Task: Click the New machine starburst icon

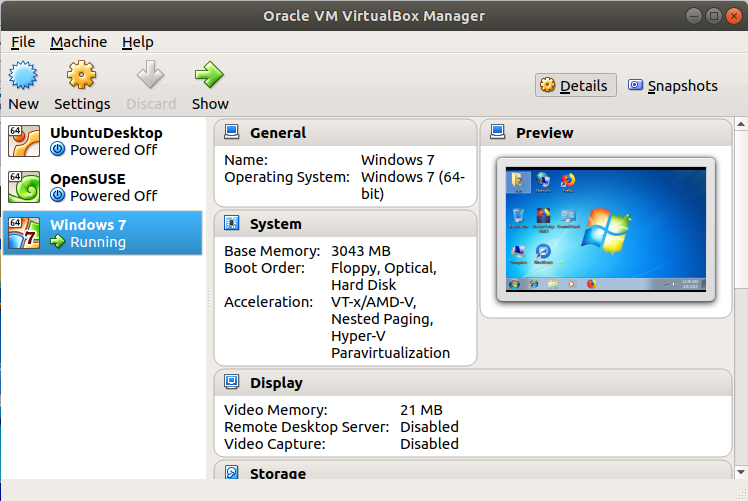Action: click(x=23, y=75)
